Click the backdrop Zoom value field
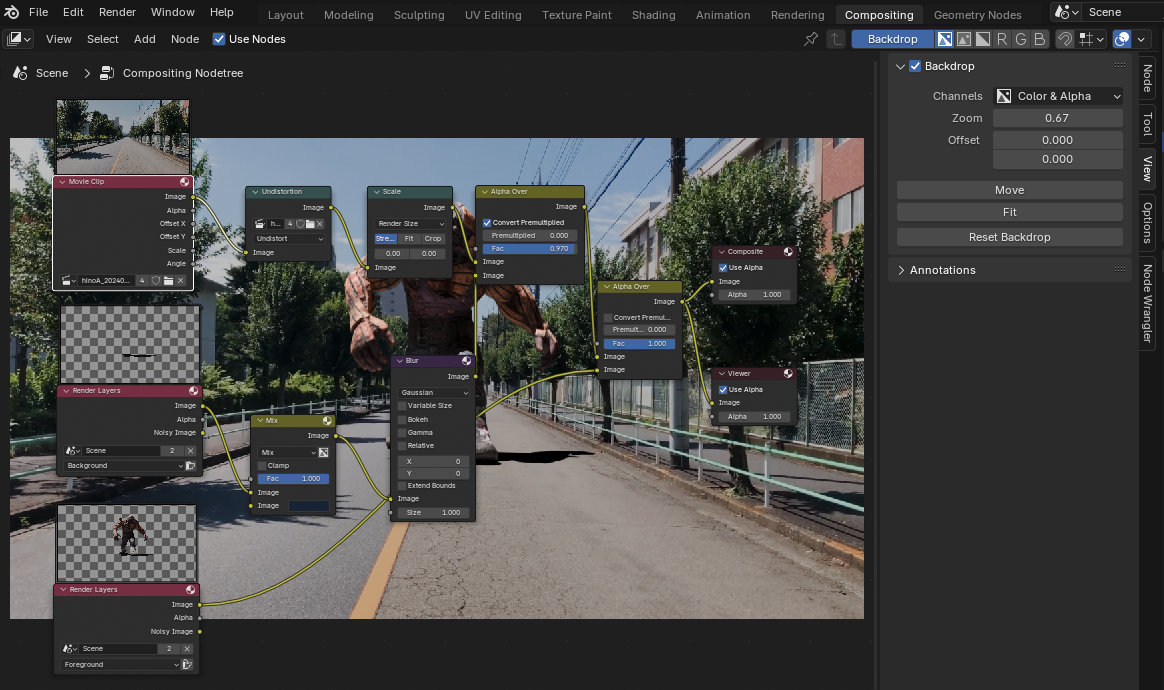This screenshot has width=1164, height=690. pos(1057,118)
